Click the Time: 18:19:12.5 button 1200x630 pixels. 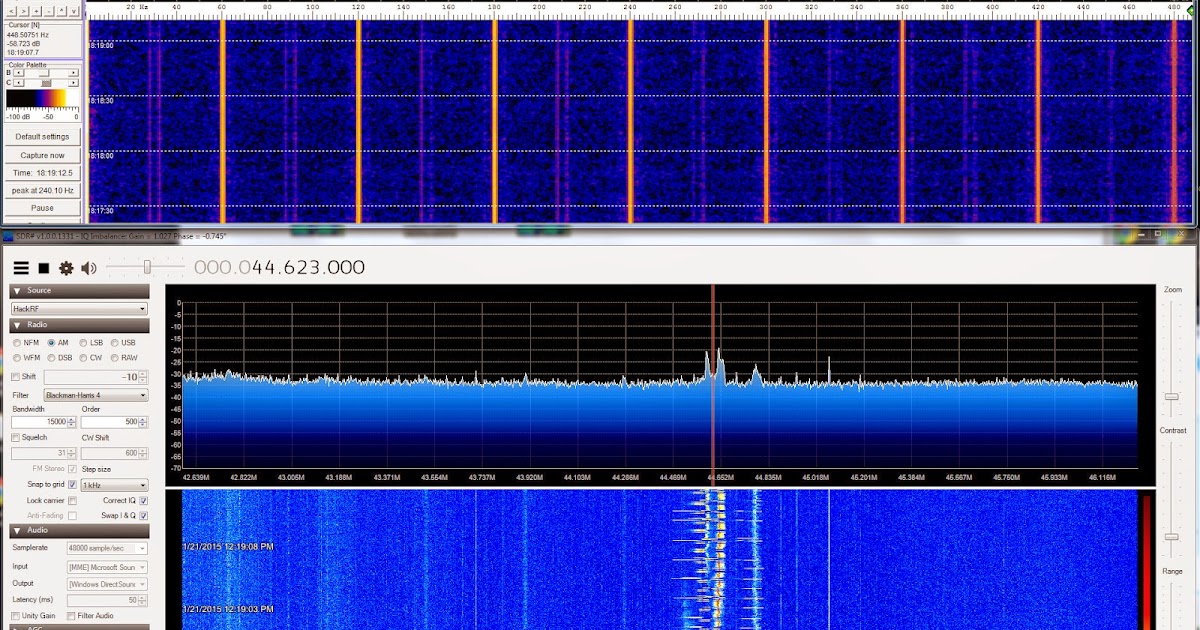43,173
